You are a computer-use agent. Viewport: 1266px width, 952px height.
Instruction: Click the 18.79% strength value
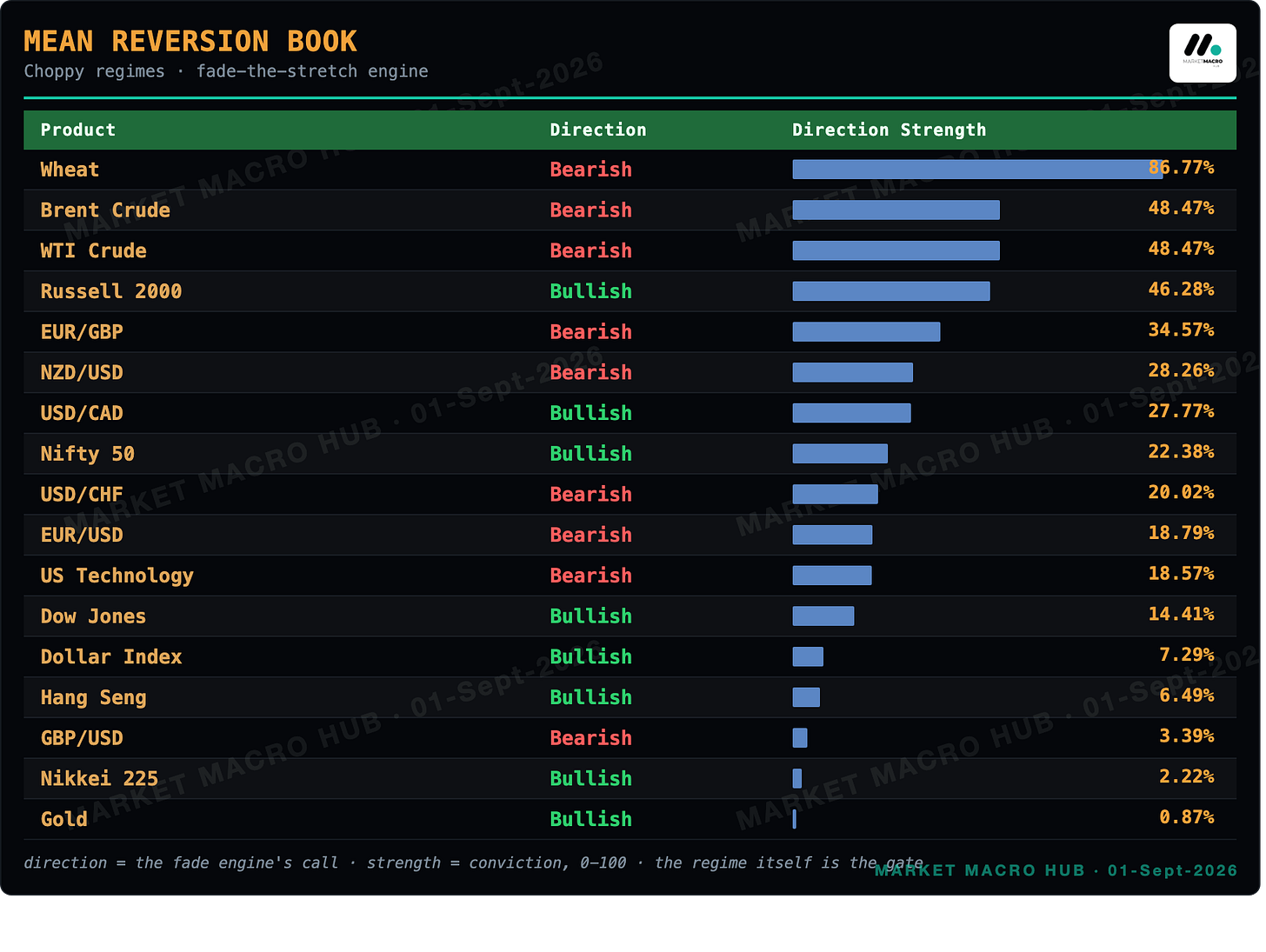[1181, 532]
